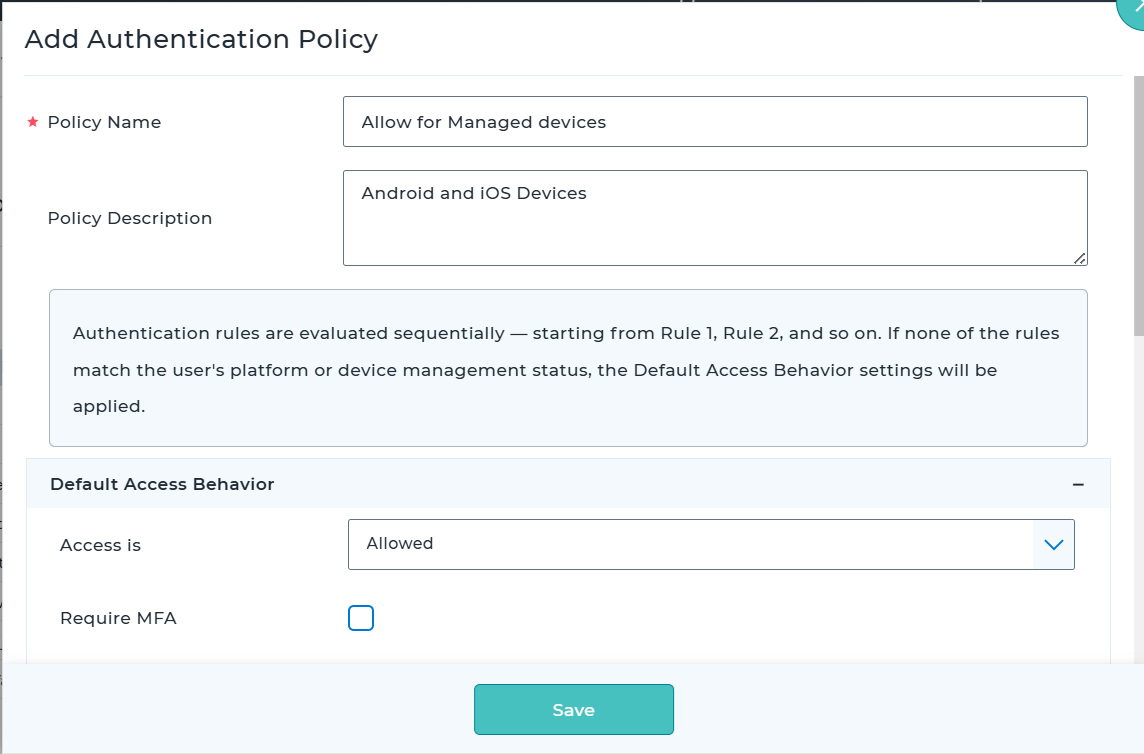Focus the Policy Description textarea
This screenshot has height=754, width=1144.
[x=714, y=217]
